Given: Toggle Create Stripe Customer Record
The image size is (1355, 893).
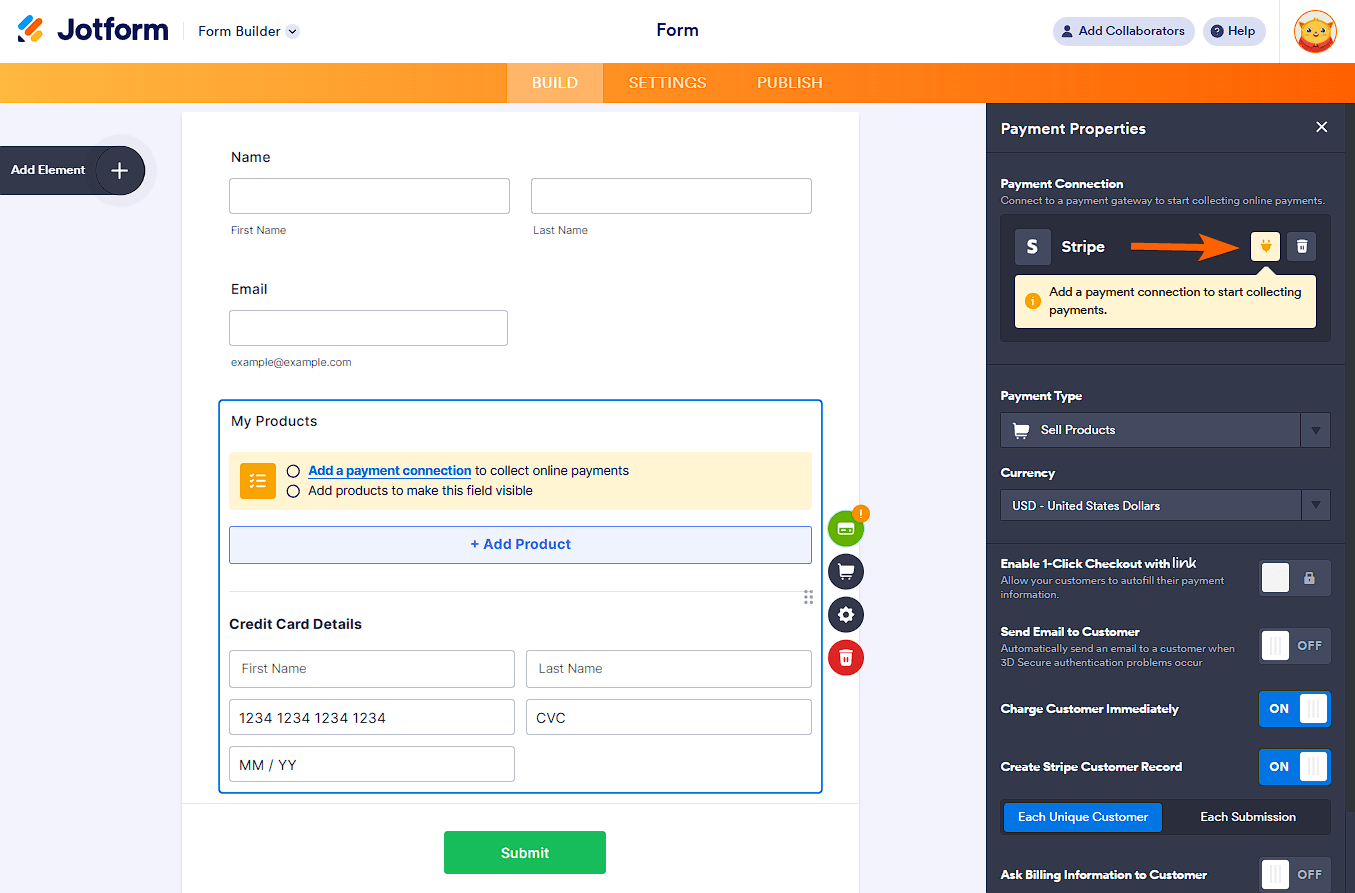Looking at the screenshot, I should 1295,767.
